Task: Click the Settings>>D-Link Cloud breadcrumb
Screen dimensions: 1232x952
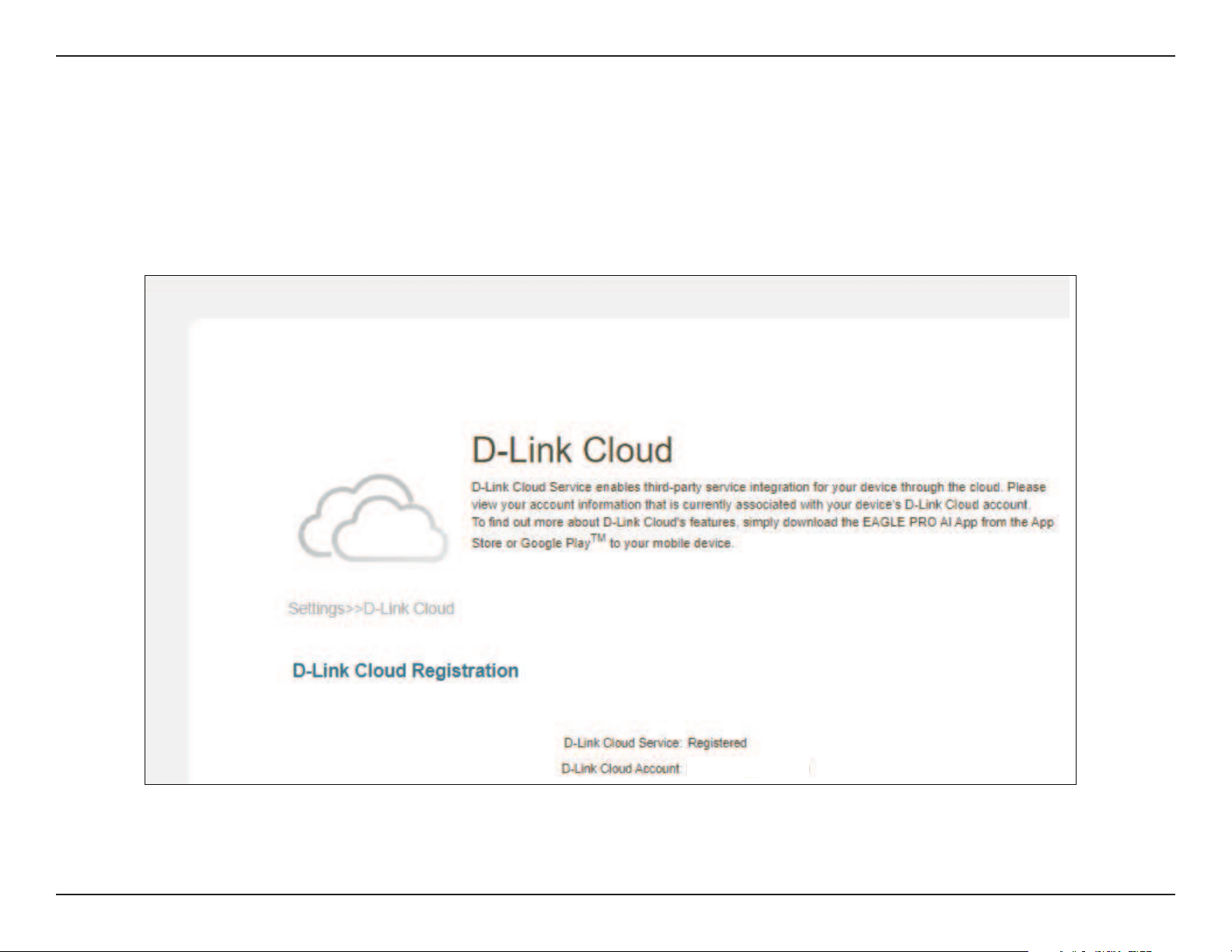Action: pos(371,609)
